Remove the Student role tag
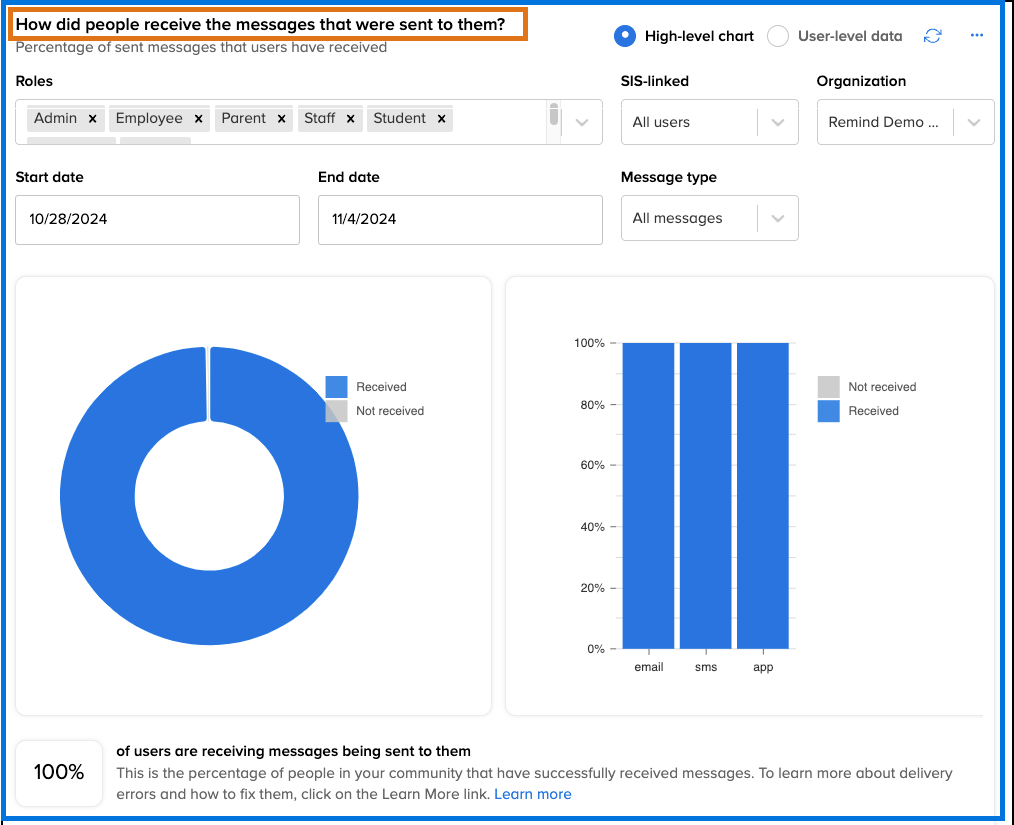This screenshot has width=1014, height=825. point(441,119)
